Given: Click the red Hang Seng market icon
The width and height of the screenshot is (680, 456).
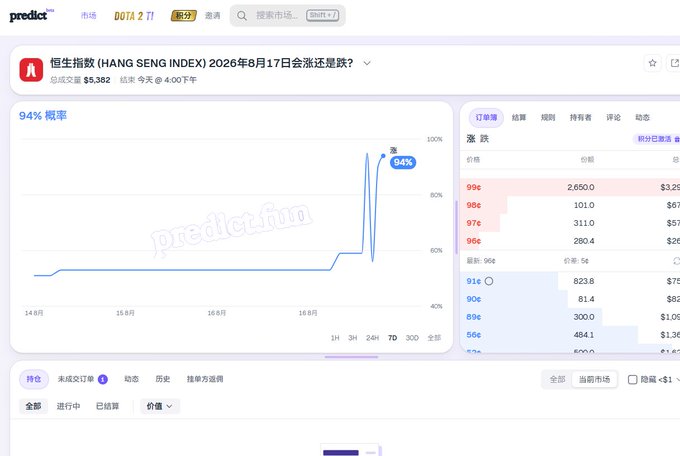Looking at the screenshot, I should pyautogui.click(x=31, y=70).
